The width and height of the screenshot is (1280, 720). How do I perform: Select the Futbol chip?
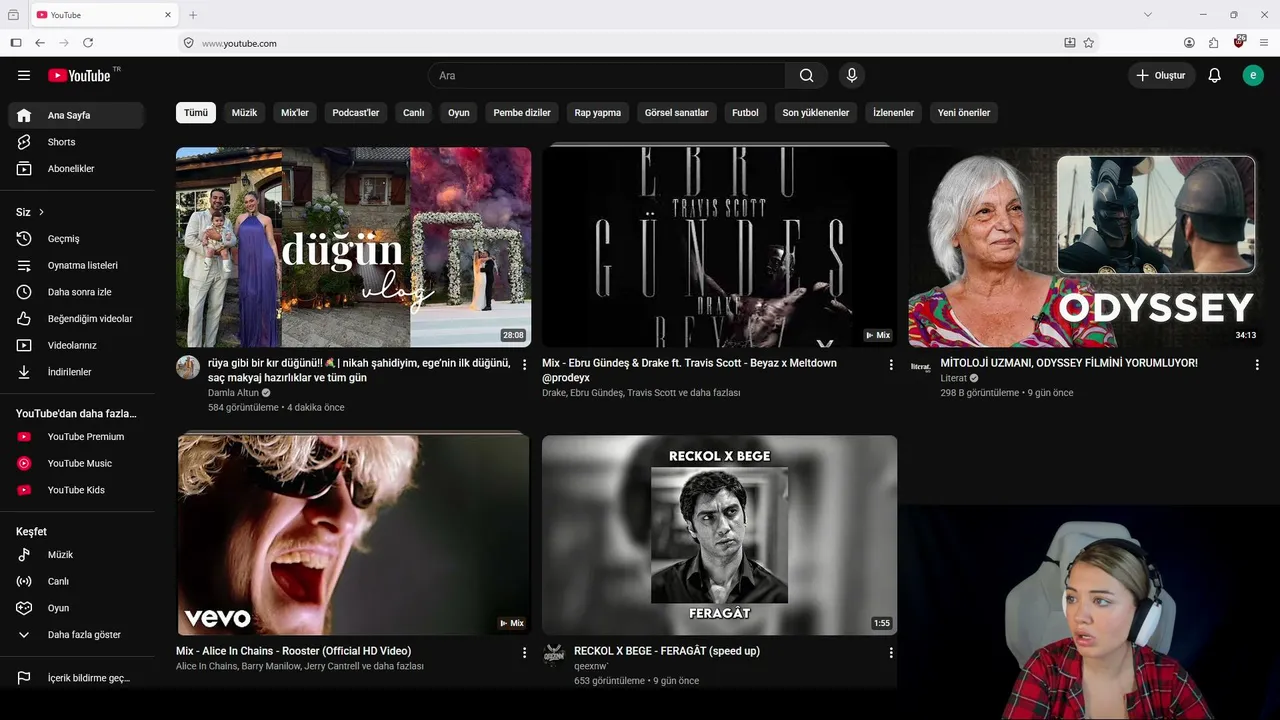pyautogui.click(x=745, y=113)
